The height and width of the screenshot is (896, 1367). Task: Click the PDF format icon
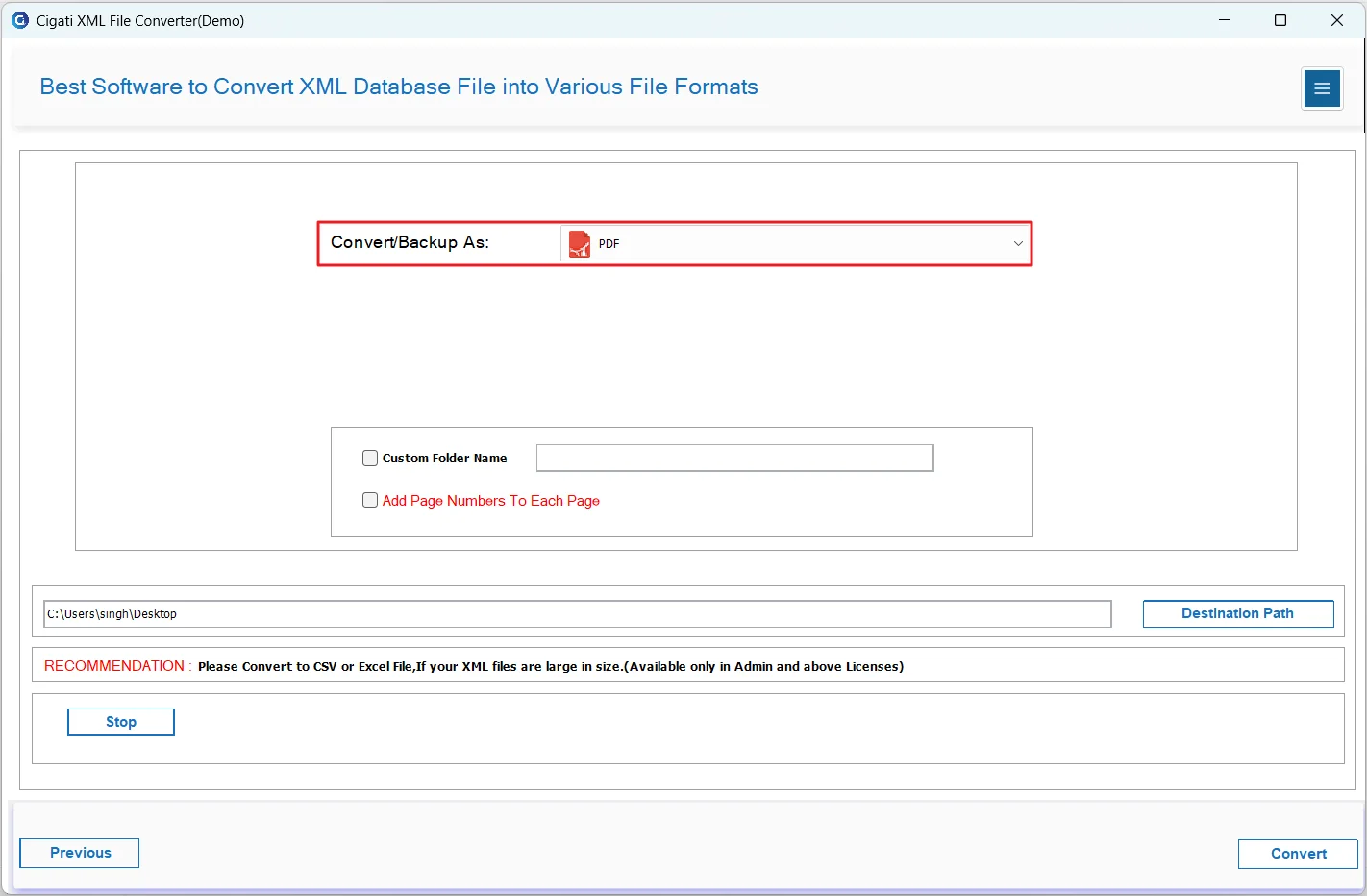(580, 244)
